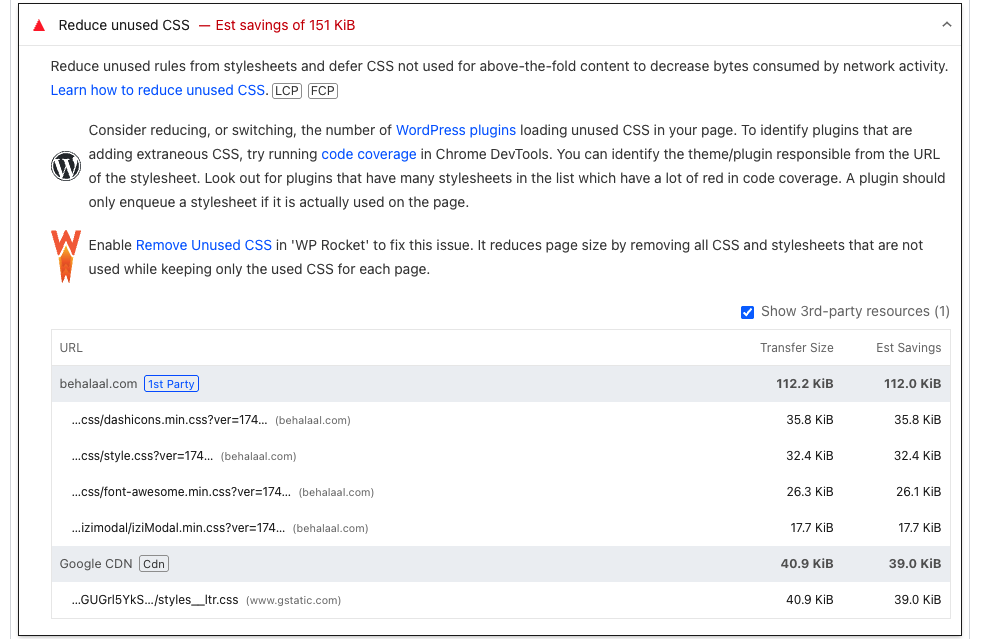Open the iziModal.min.css URL
The height and width of the screenshot is (639, 981).
coord(178,528)
